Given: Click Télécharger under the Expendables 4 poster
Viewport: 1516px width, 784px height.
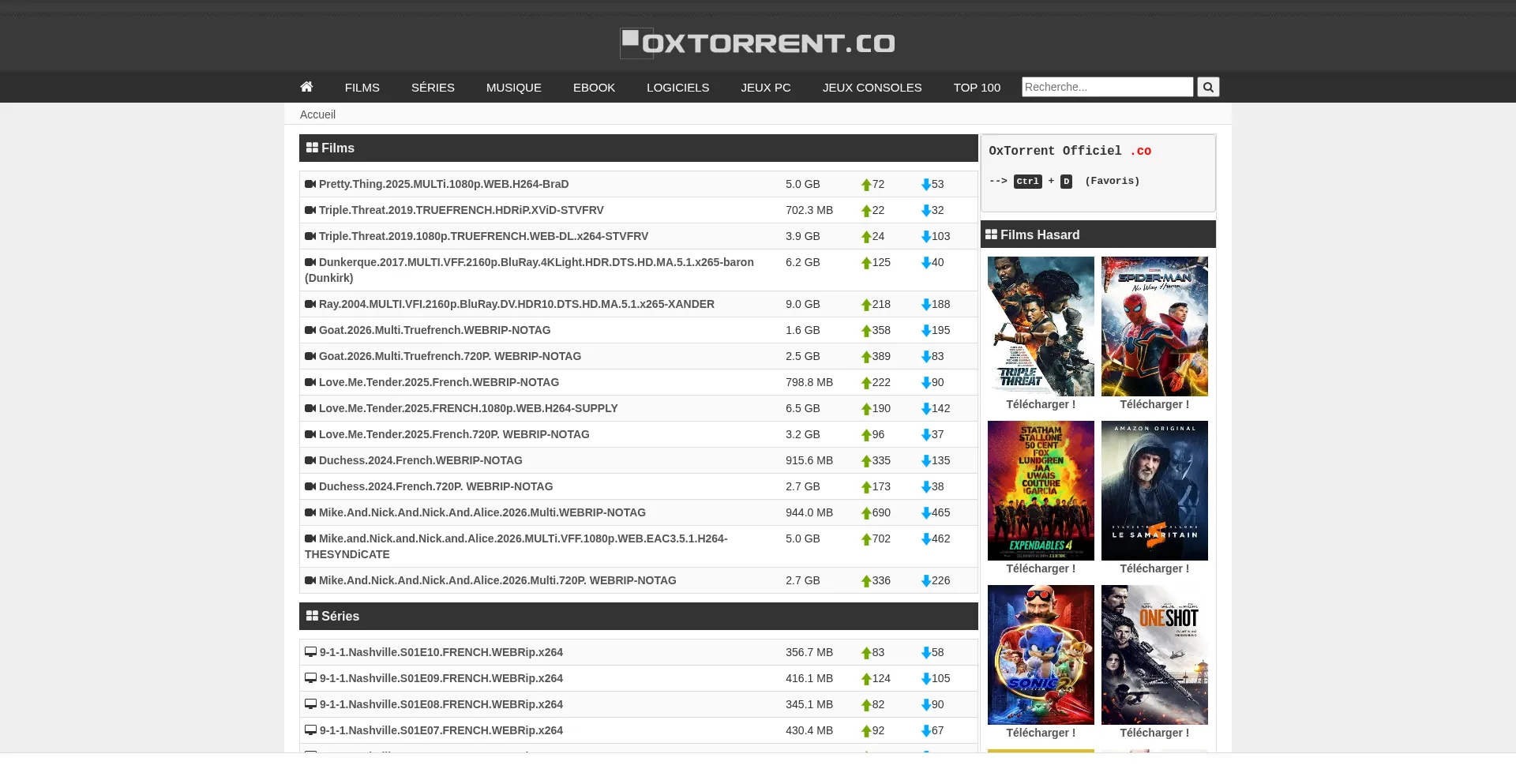Looking at the screenshot, I should coord(1041,568).
